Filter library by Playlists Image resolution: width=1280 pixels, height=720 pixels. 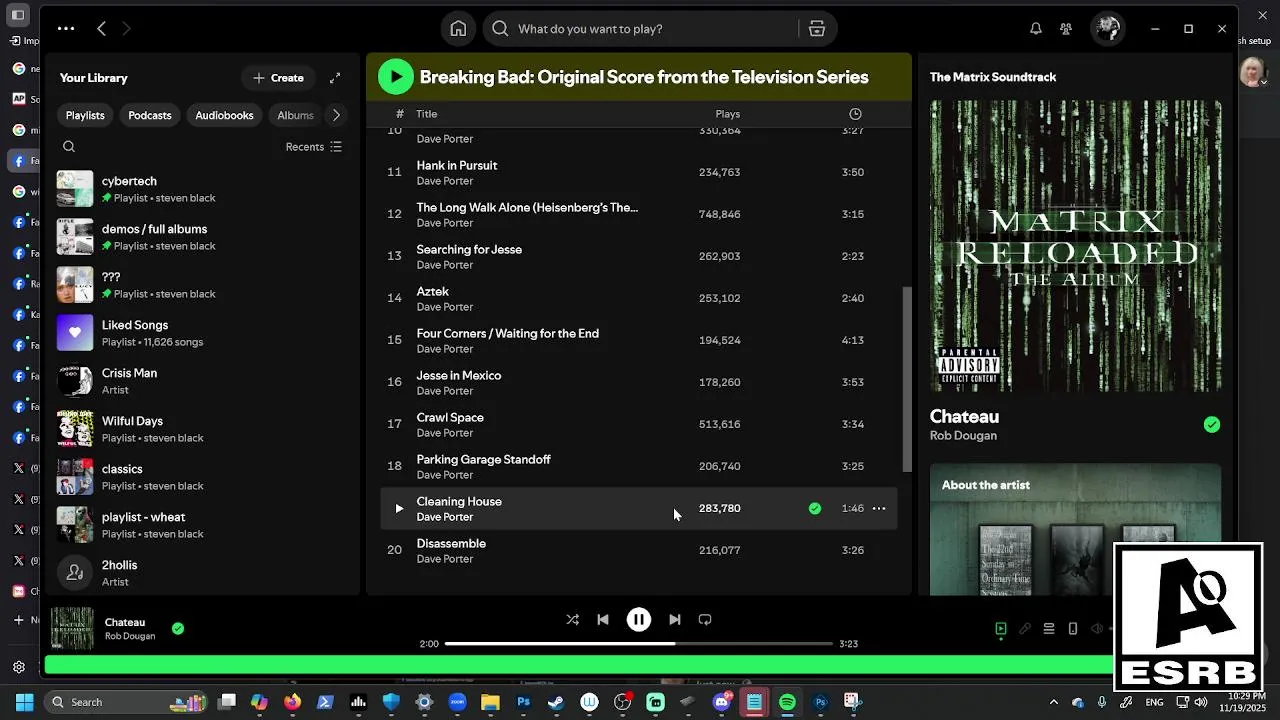pos(85,115)
